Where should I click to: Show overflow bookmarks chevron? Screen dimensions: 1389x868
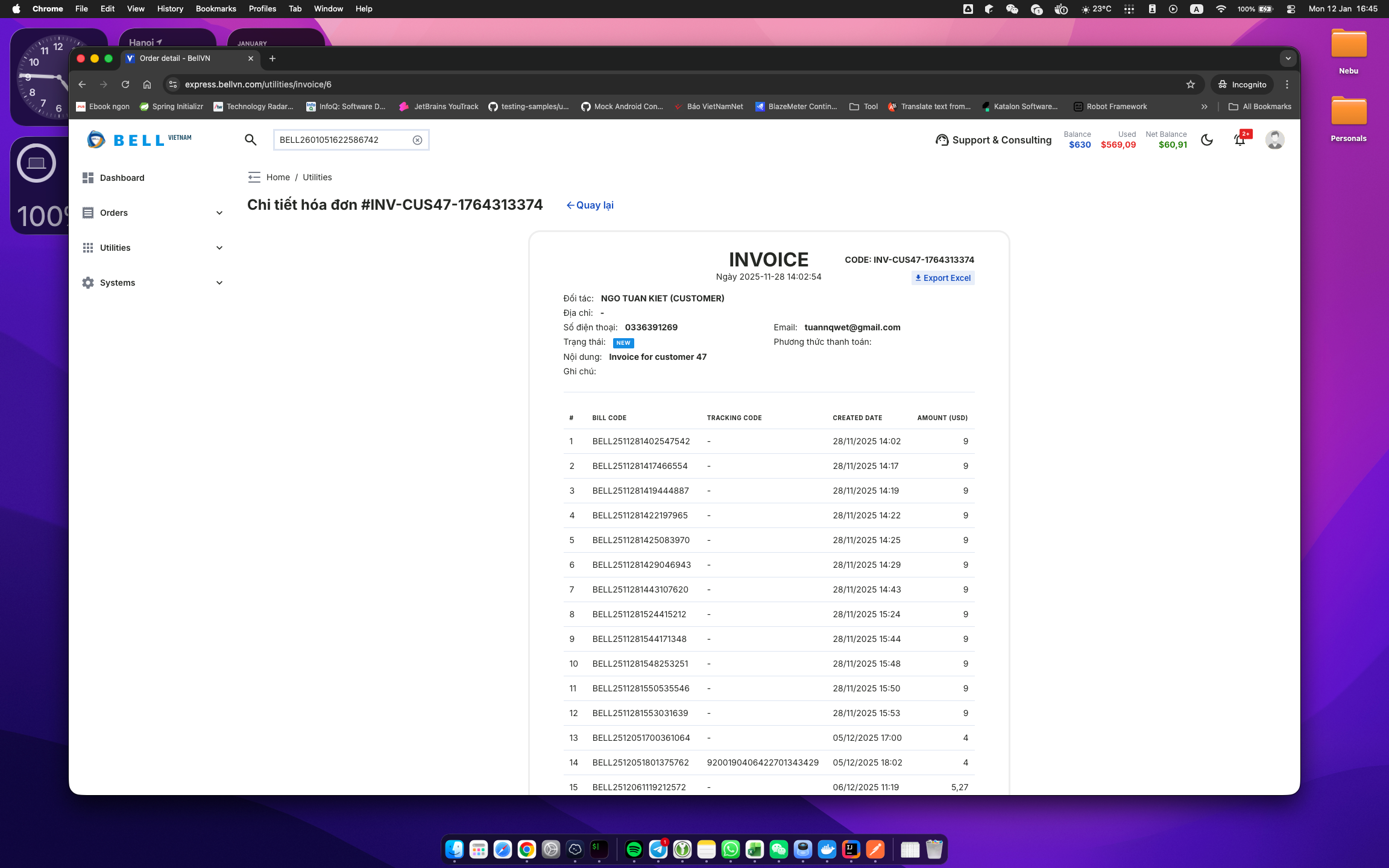[1204, 107]
